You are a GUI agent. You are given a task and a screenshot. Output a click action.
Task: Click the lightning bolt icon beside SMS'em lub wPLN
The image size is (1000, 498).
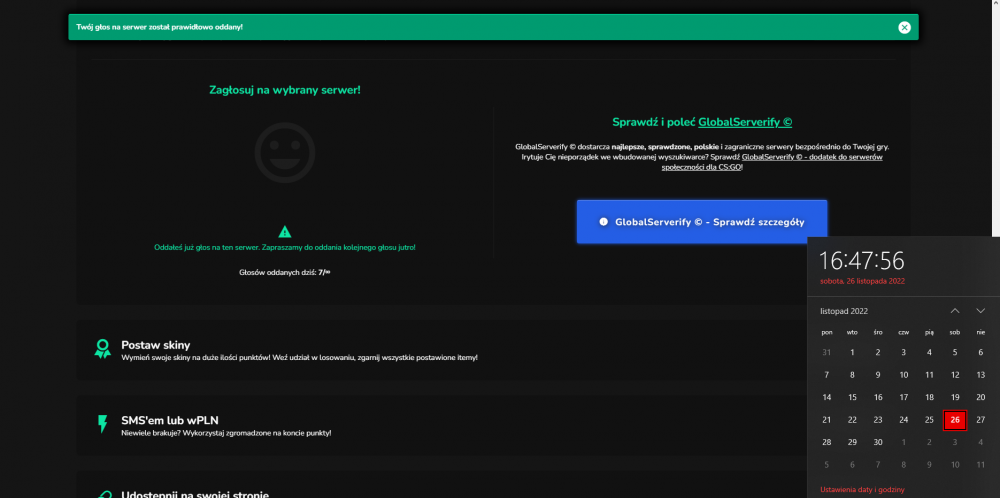coord(103,424)
